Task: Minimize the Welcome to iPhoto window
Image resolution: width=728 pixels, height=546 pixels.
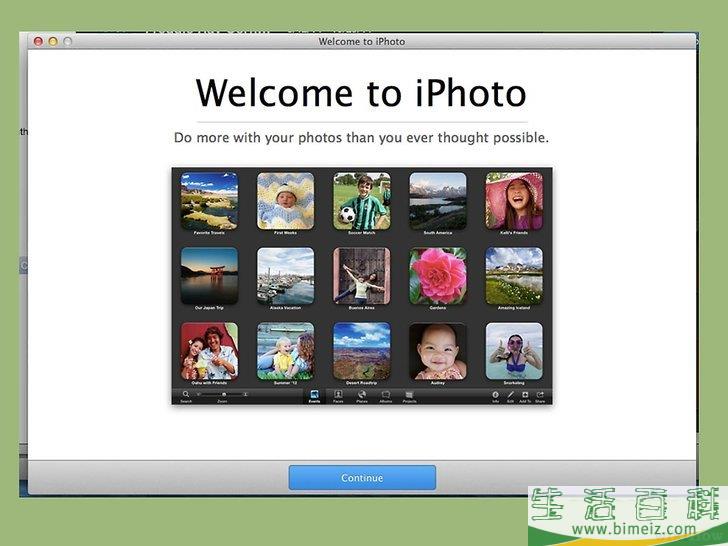Action: pos(53,41)
